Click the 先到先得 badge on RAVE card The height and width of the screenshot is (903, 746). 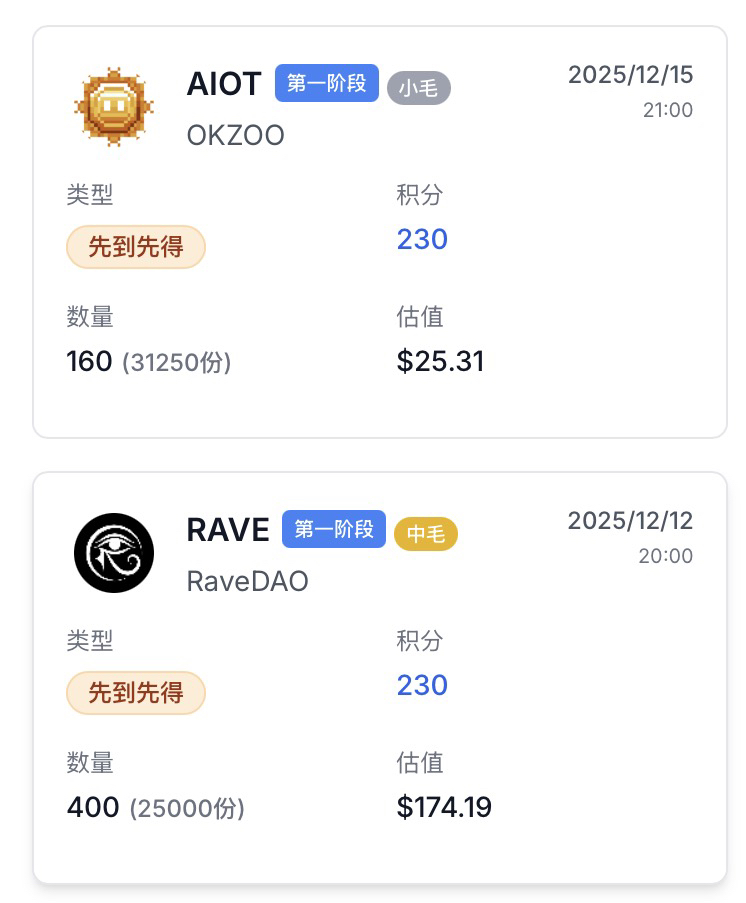[136, 693]
